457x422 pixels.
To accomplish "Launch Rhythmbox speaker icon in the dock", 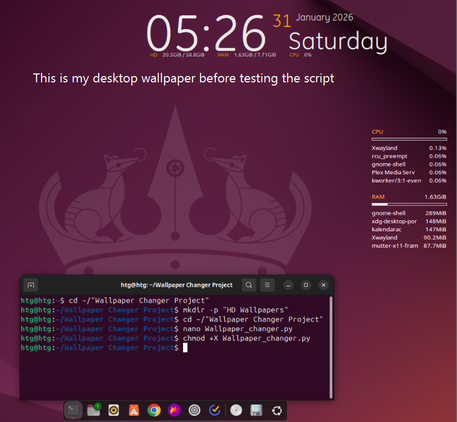I will [x=114, y=410].
